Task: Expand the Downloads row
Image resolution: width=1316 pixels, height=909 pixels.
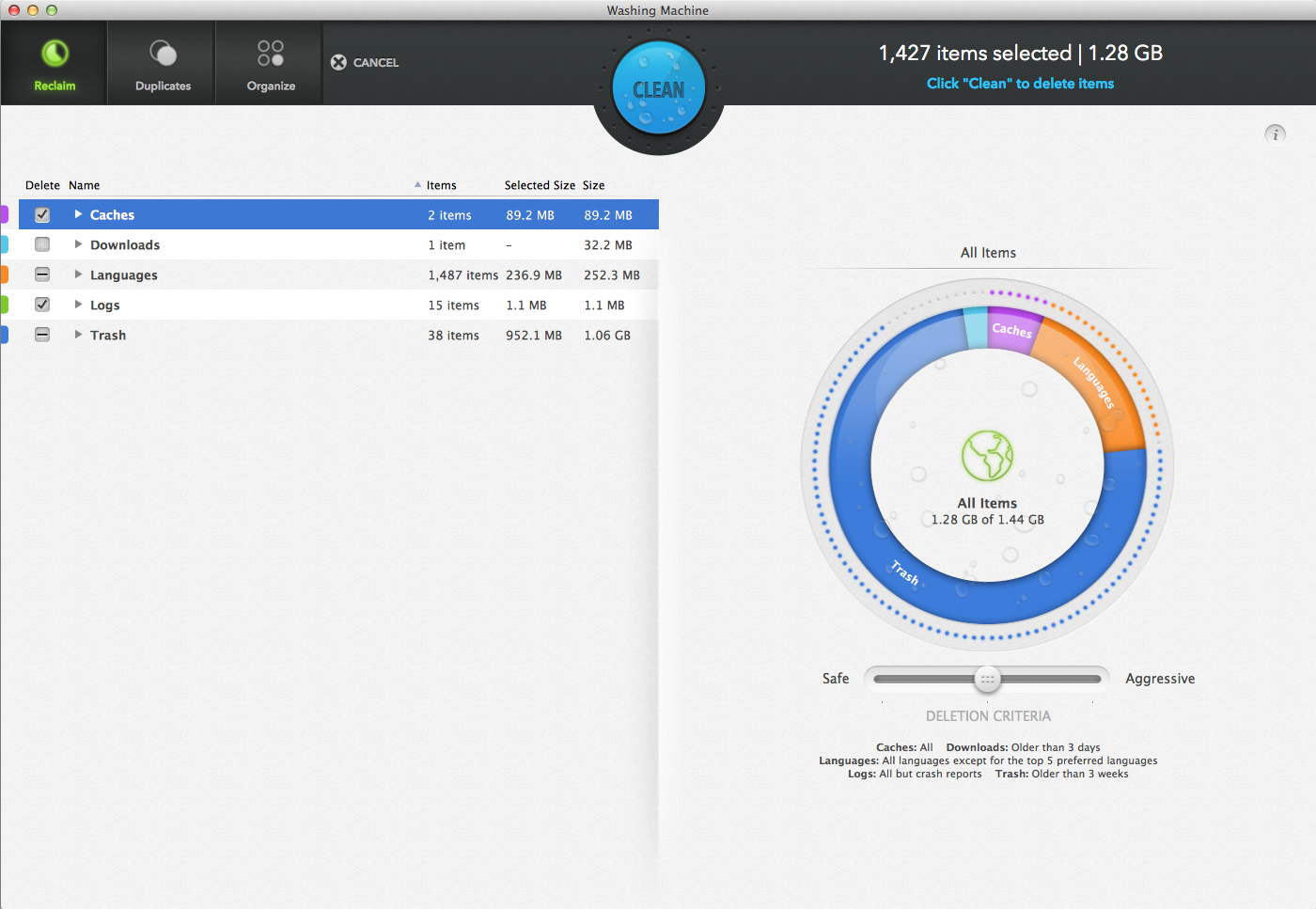Action: pos(78,244)
